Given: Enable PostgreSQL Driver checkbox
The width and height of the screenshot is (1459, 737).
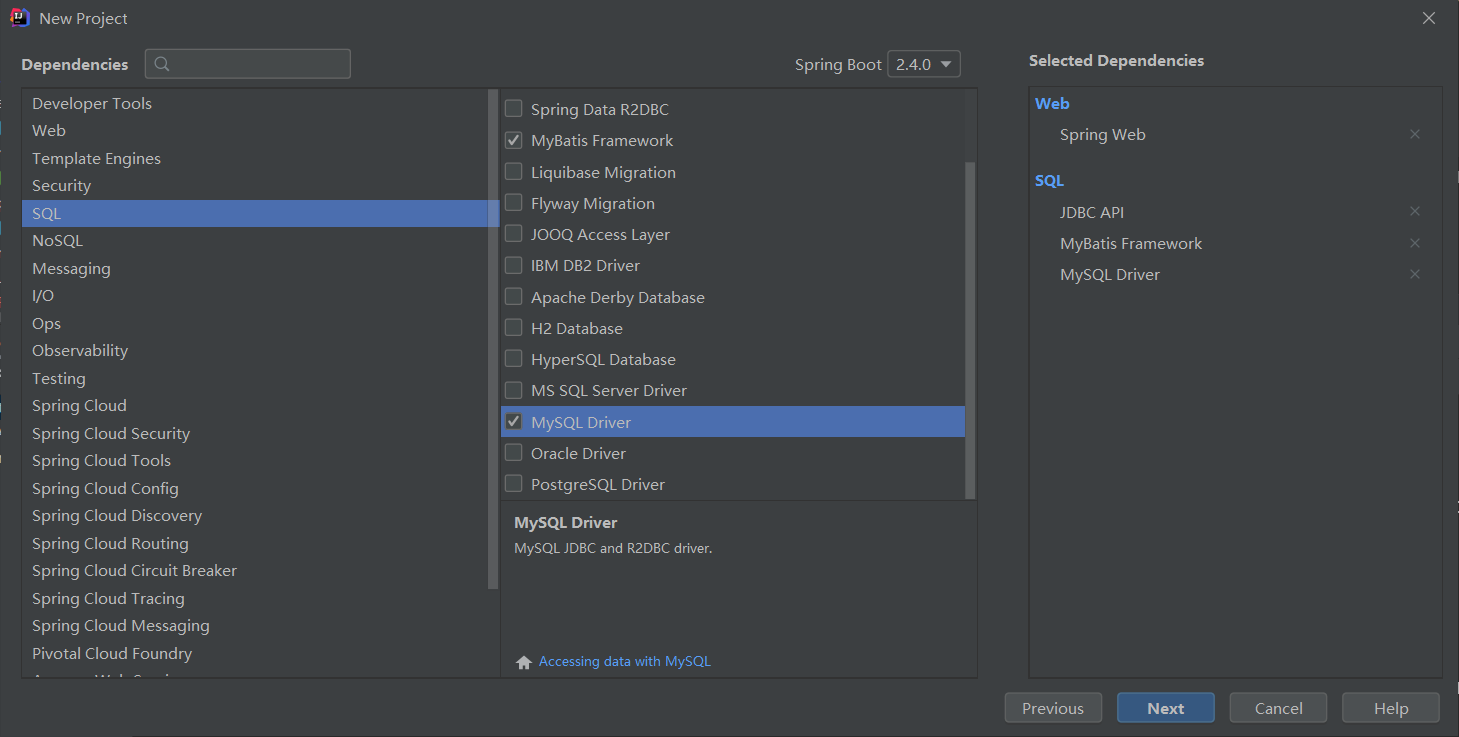Looking at the screenshot, I should point(513,484).
